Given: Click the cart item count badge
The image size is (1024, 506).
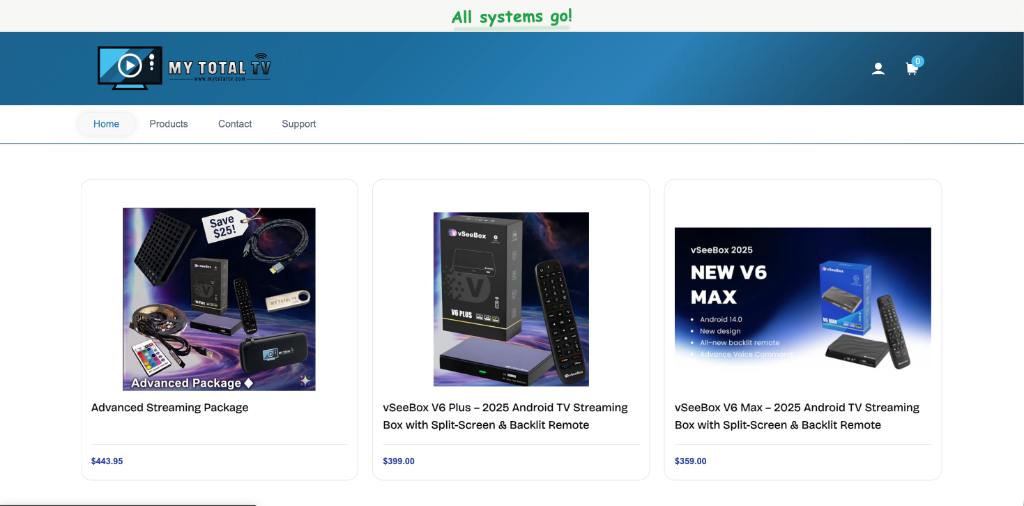Looking at the screenshot, I should 918,61.
